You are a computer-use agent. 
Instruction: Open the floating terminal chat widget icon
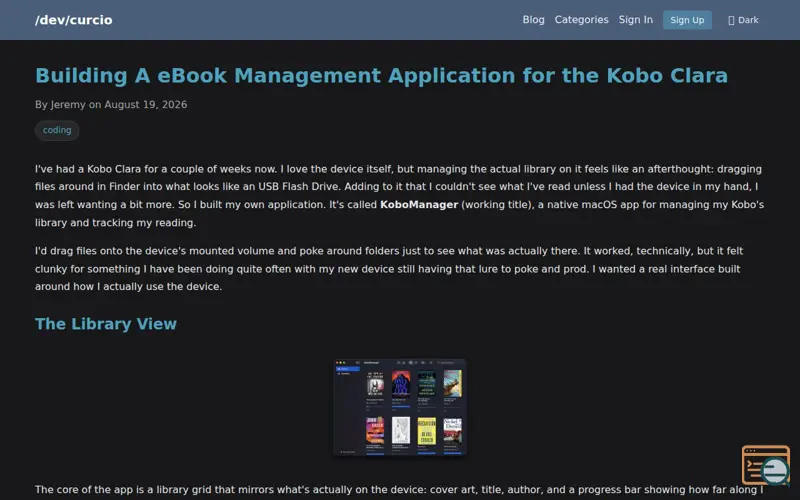click(766, 465)
